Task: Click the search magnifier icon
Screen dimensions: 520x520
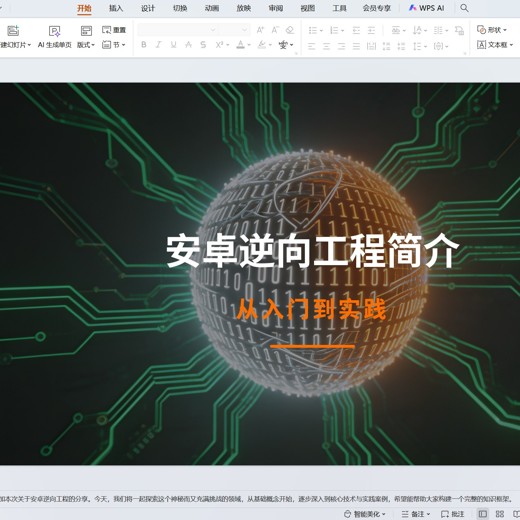Action: click(x=464, y=8)
